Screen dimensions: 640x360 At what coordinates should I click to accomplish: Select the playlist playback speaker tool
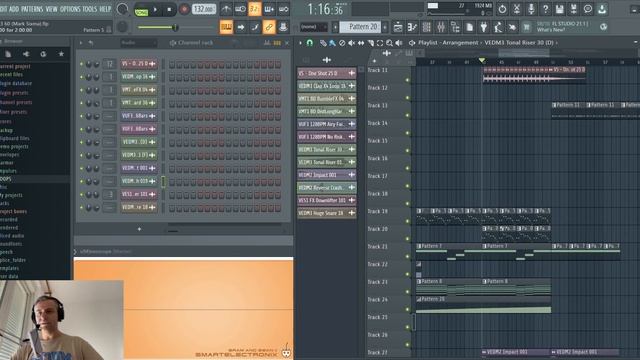[x=399, y=42]
